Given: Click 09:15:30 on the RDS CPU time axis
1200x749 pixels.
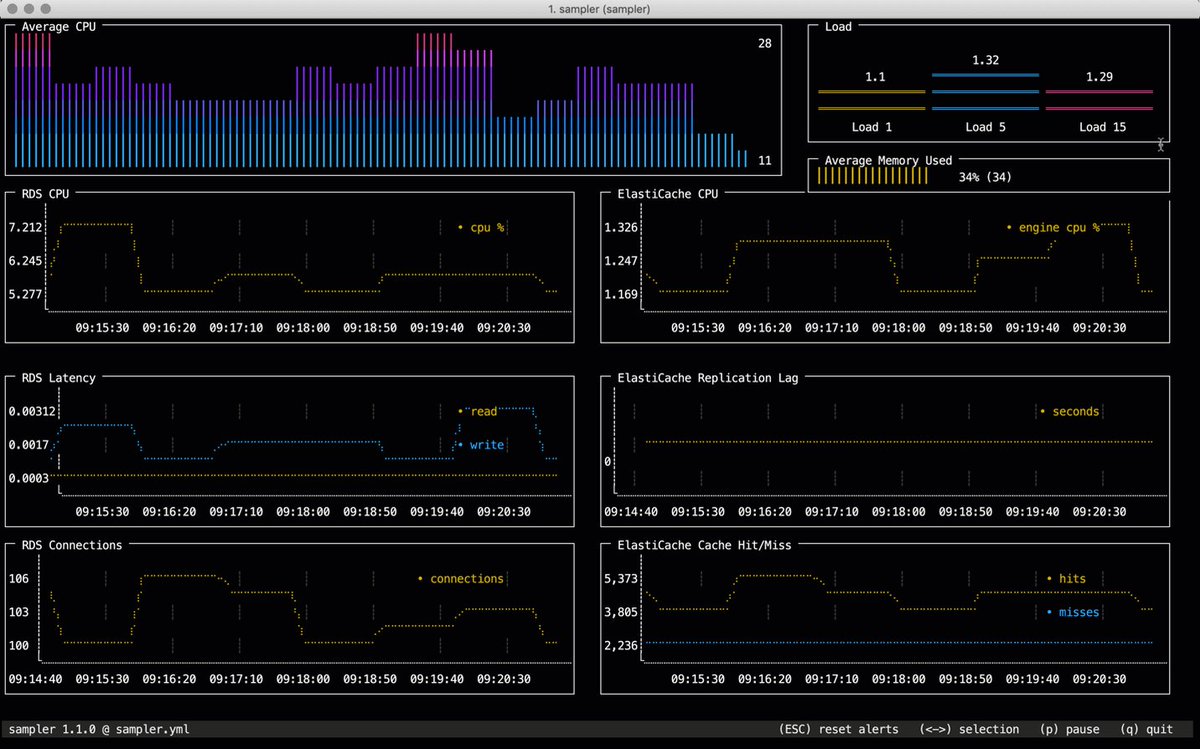Looking at the screenshot, I should point(102,327).
